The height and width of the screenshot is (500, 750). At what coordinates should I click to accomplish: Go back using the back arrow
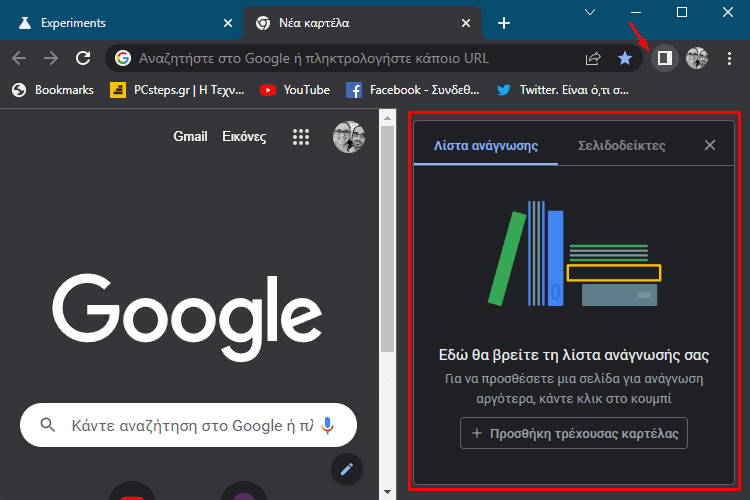(19, 58)
